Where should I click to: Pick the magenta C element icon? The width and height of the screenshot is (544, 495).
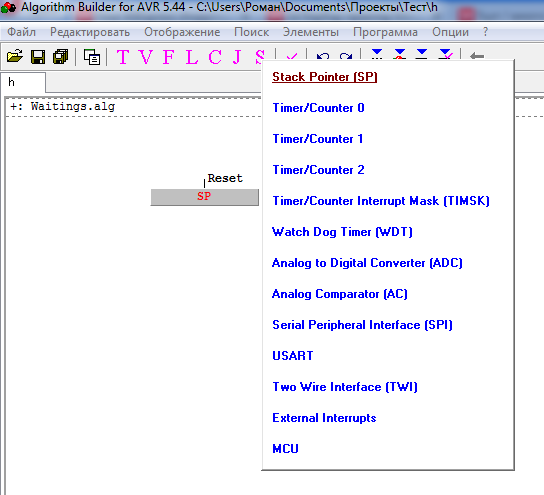[x=215, y=57]
